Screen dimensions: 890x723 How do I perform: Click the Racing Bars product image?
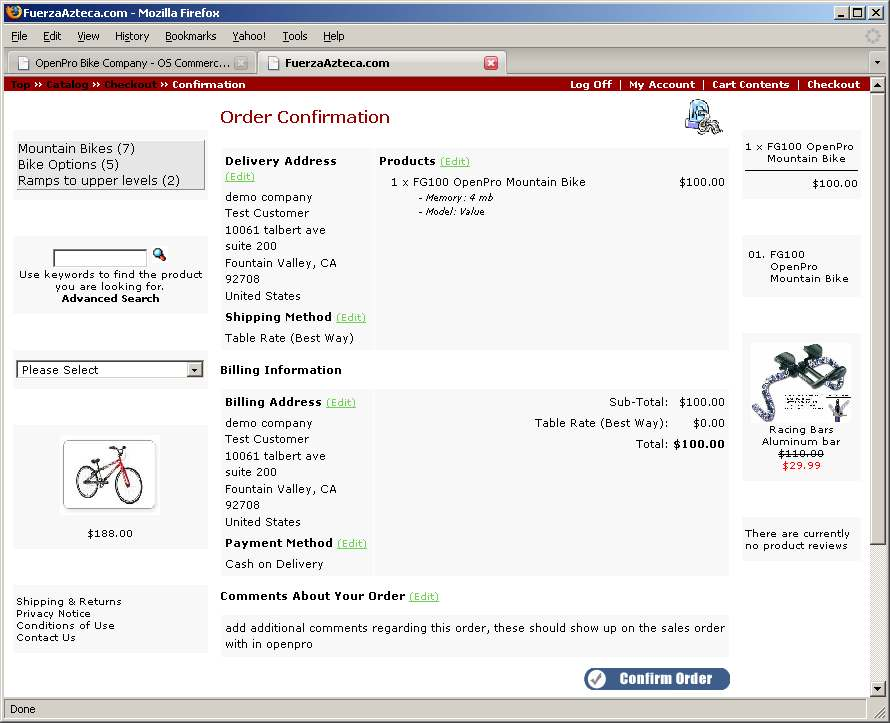[802, 384]
